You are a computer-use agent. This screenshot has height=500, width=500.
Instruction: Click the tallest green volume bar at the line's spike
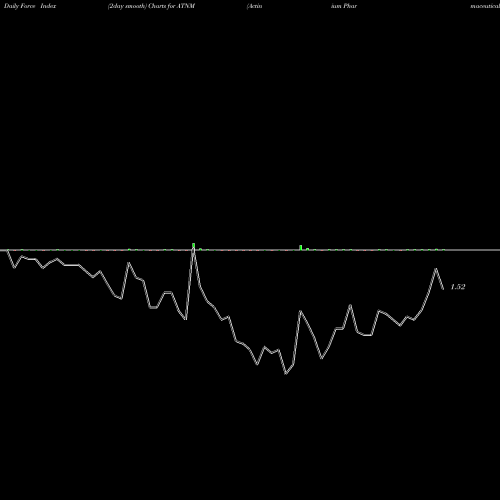tap(193, 246)
